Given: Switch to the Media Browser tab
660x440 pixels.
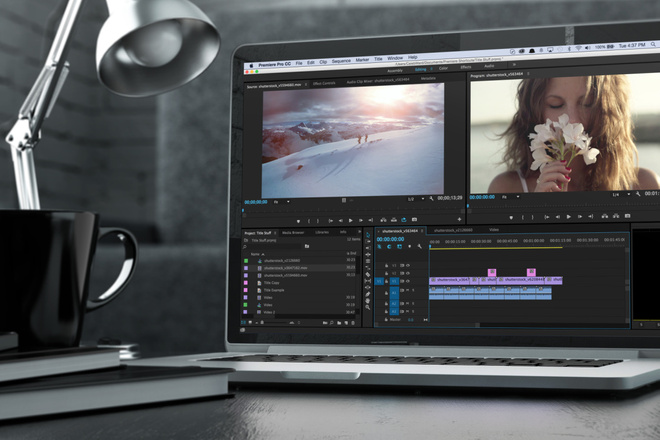Looking at the screenshot, I should click(293, 232).
